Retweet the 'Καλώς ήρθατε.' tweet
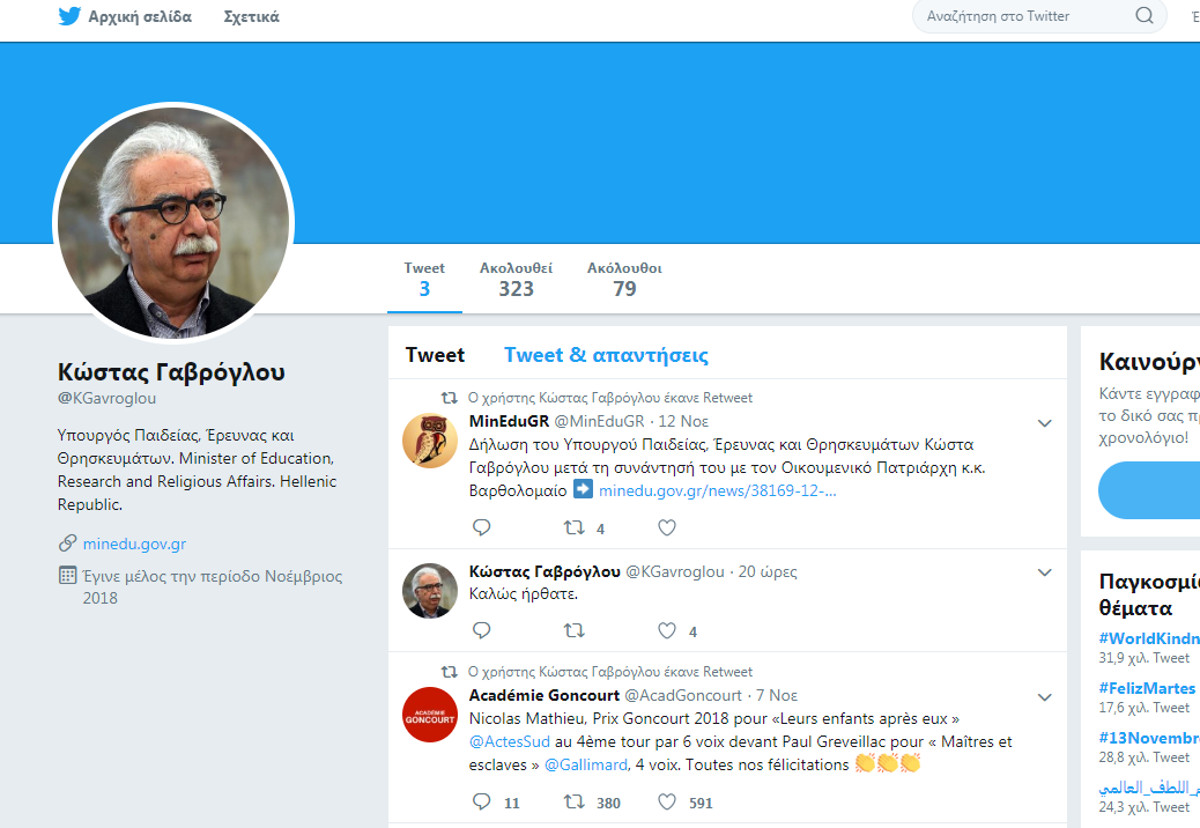1200x828 pixels. (574, 630)
